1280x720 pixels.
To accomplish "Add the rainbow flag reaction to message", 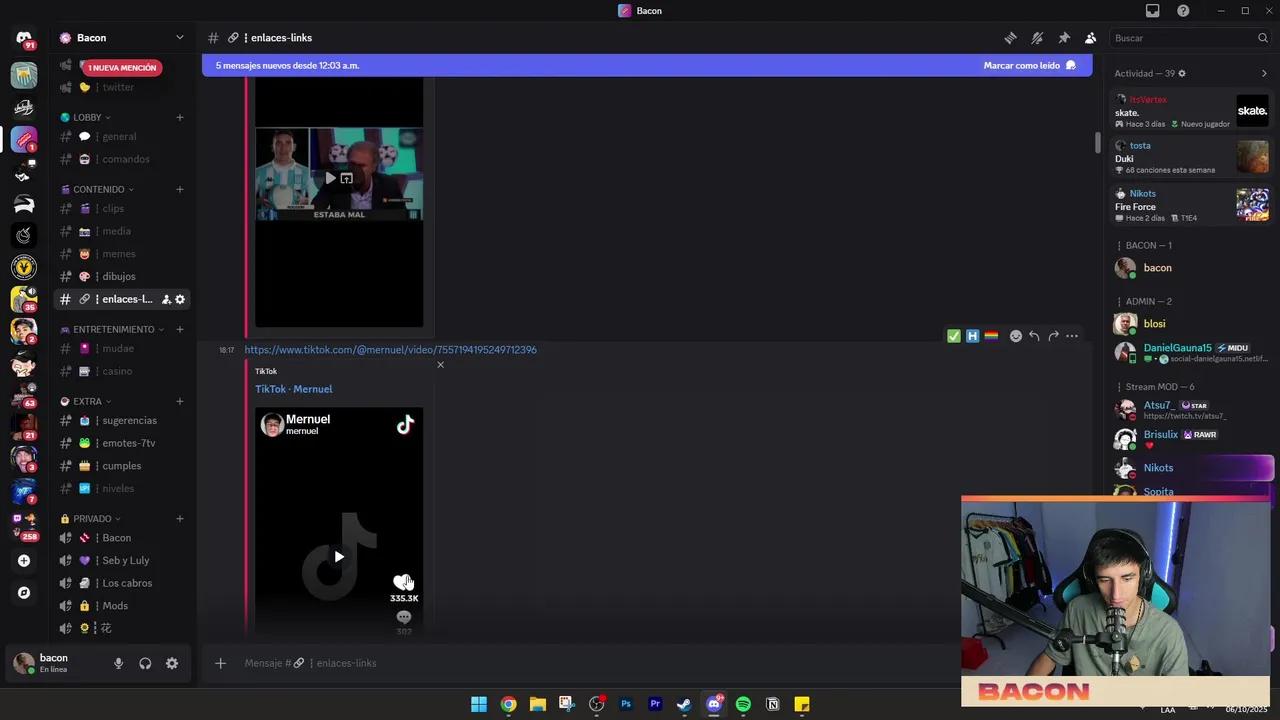I will pyautogui.click(x=991, y=336).
